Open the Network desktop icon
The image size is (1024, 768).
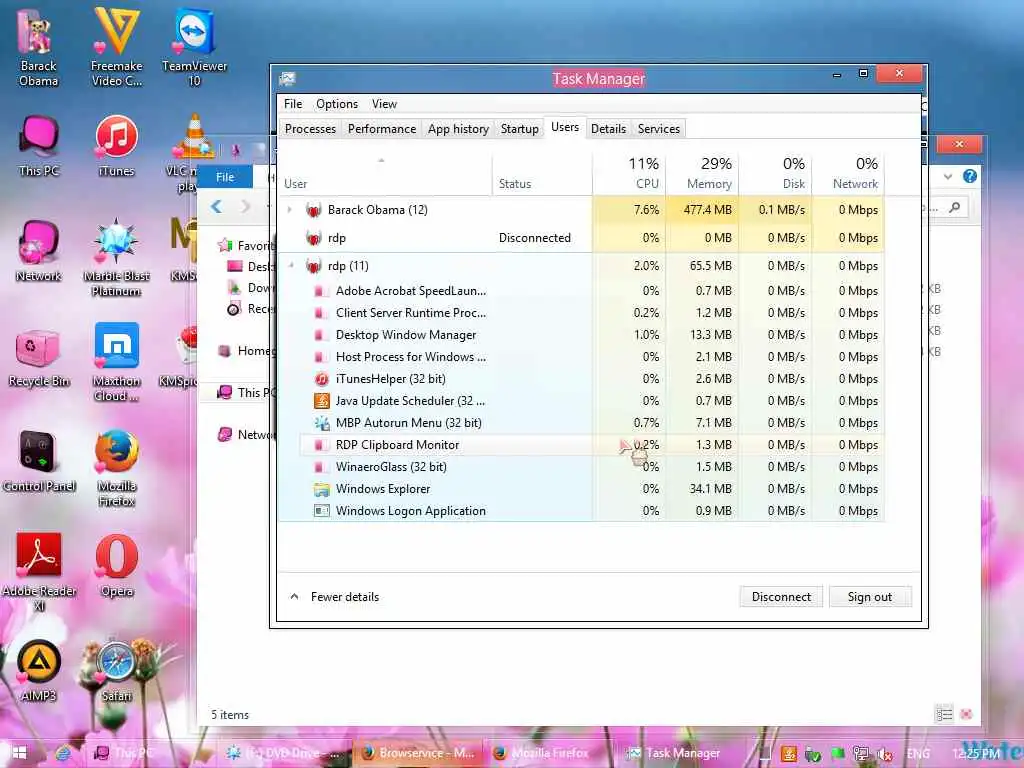click(39, 251)
